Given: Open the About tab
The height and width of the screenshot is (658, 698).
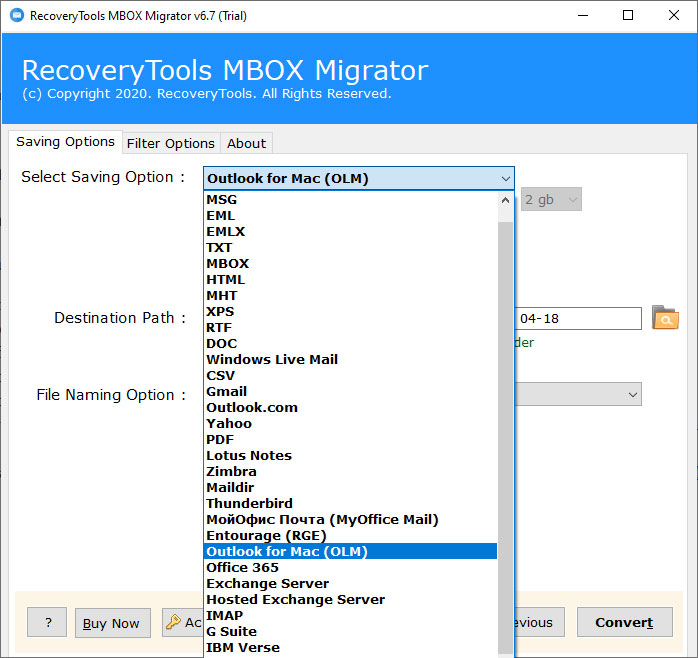Looking at the screenshot, I should coord(246,143).
